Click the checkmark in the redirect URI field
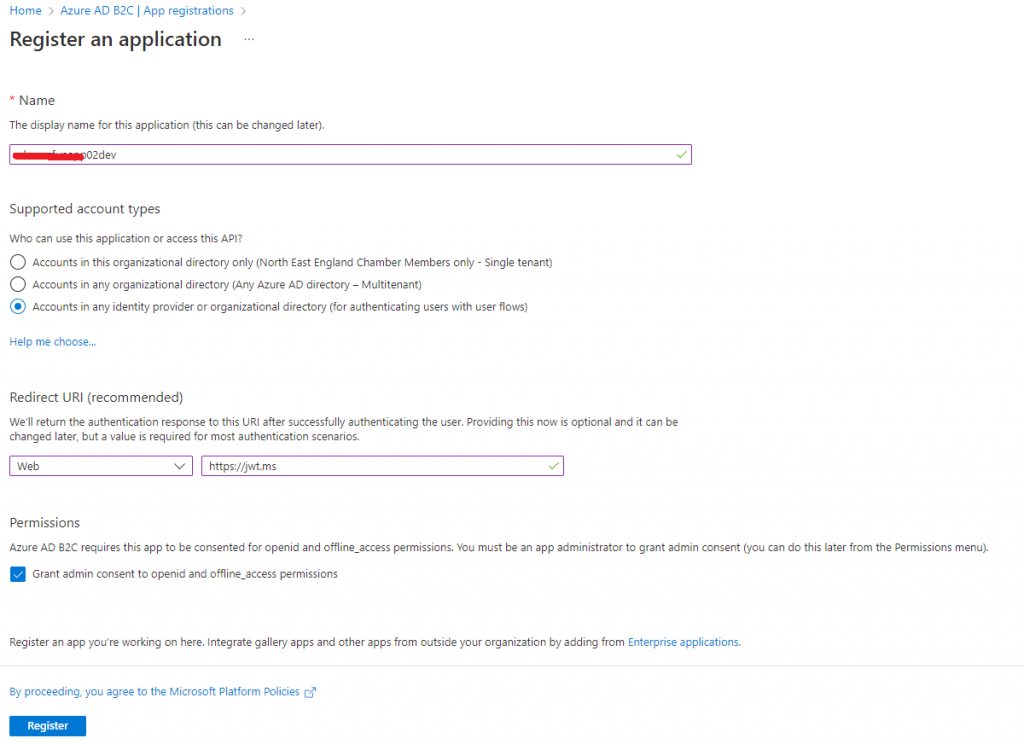The width and height of the screenshot is (1024, 744). tap(551, 465)
